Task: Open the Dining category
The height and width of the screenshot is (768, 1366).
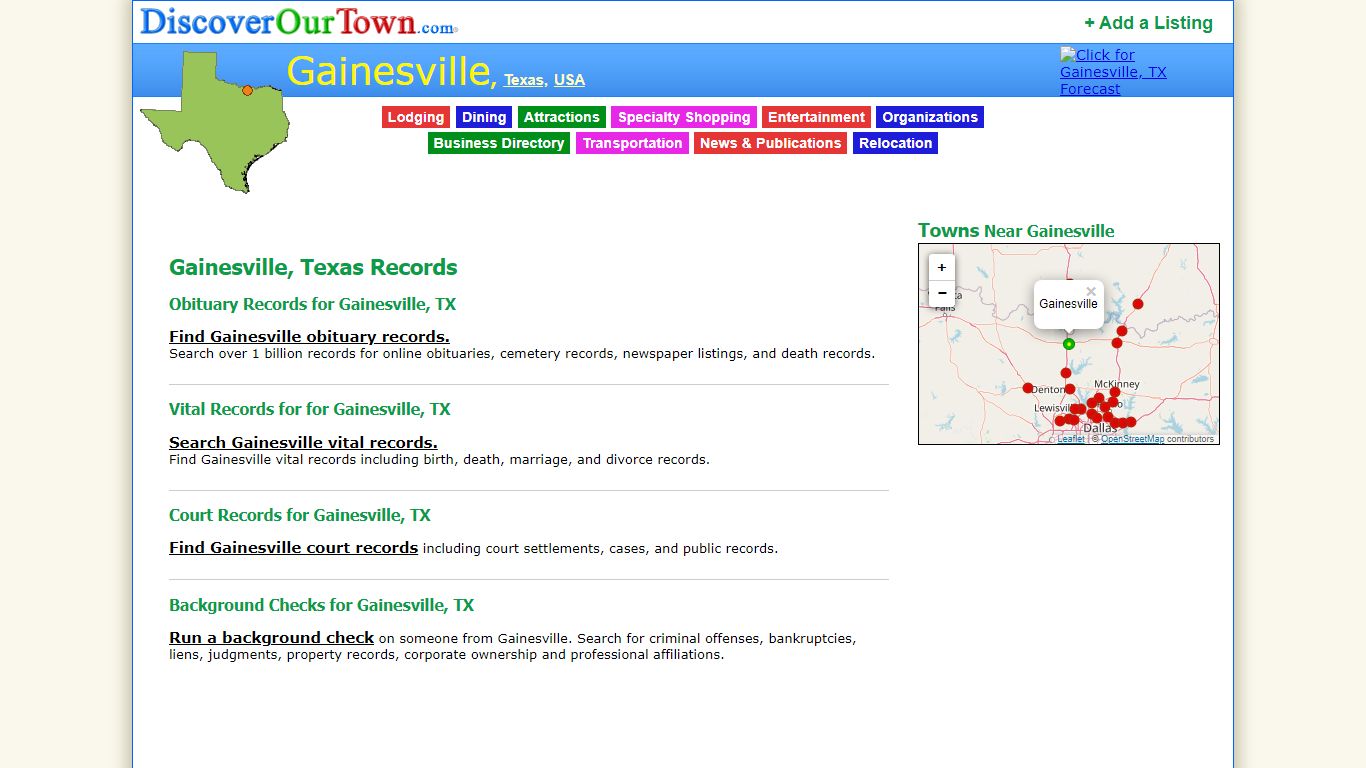Action: tap(484, 117)
